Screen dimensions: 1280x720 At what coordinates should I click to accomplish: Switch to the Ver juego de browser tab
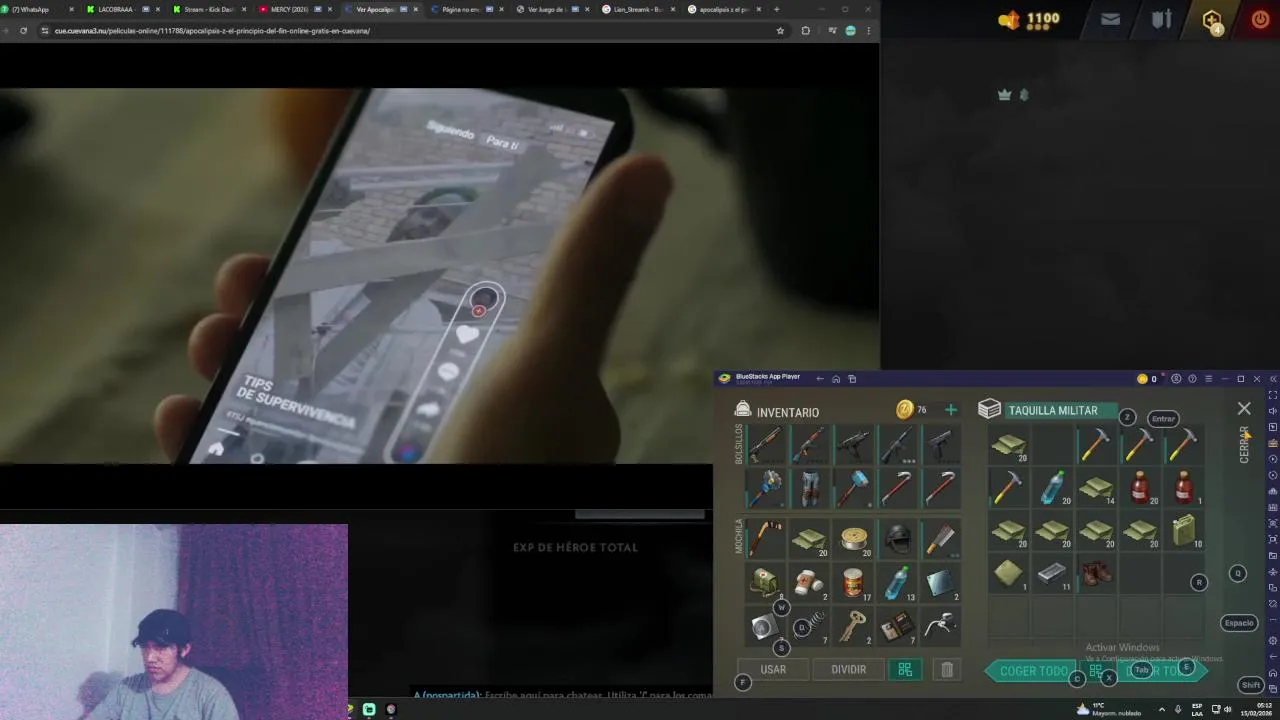pos(552,9)
